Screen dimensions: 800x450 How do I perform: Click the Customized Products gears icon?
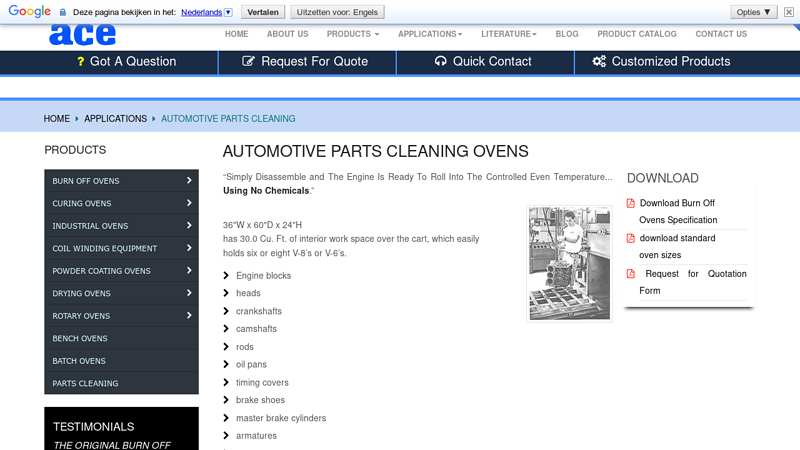pyautogui.click(x=599, y=61)
